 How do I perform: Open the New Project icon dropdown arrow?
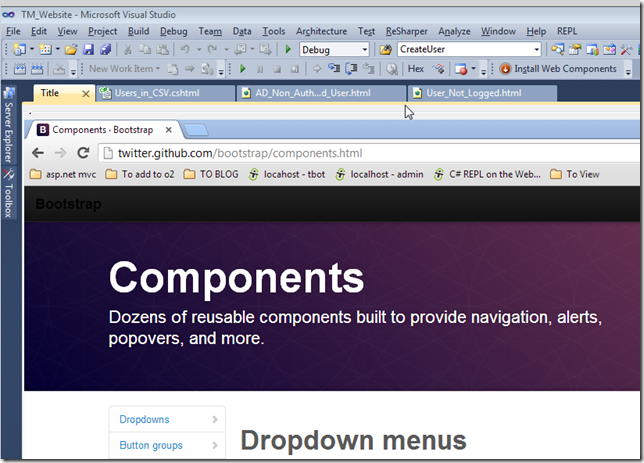coord(32,49)
